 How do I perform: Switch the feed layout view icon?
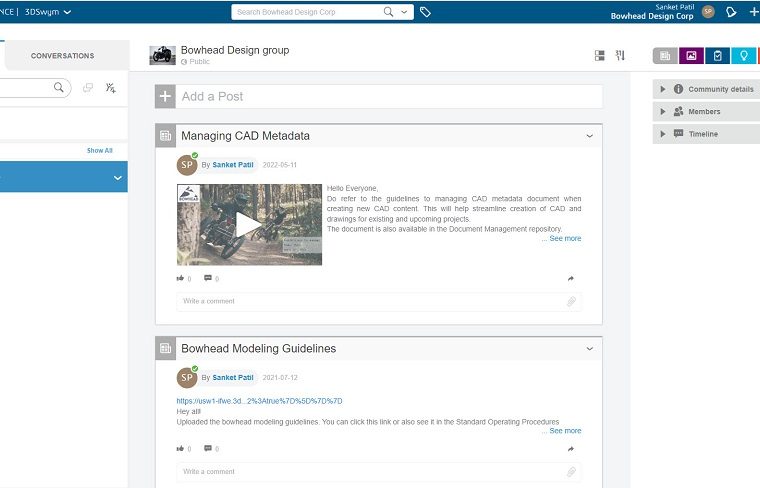point(600,56)
